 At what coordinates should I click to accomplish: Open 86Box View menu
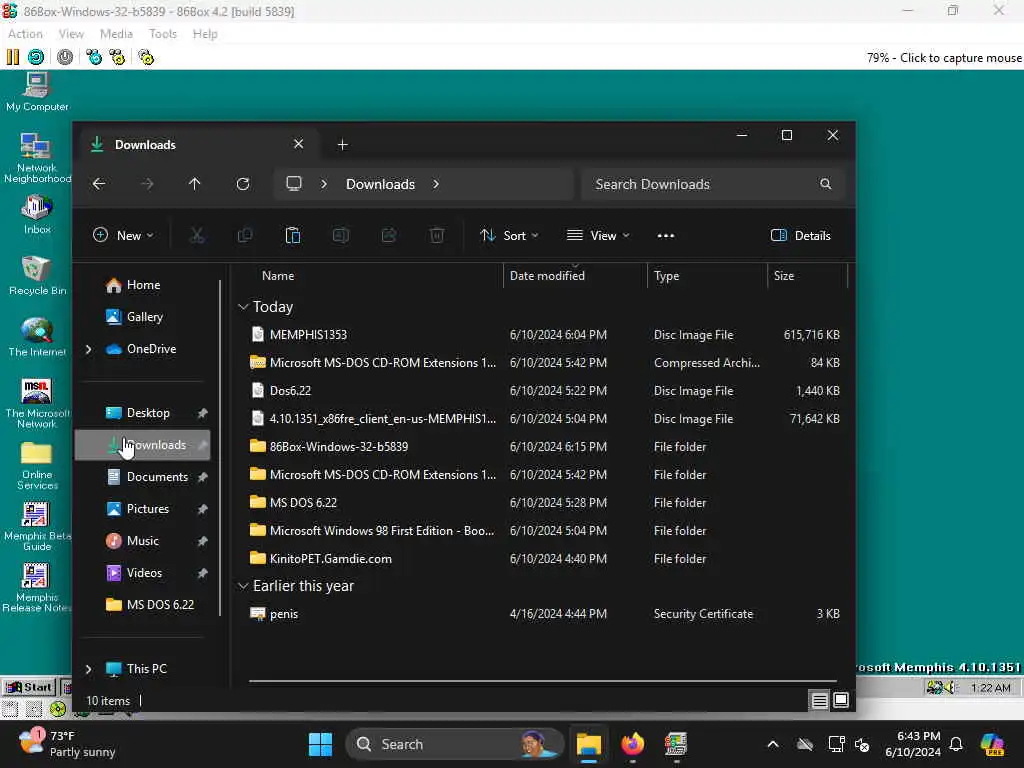[x=71, y=34]
